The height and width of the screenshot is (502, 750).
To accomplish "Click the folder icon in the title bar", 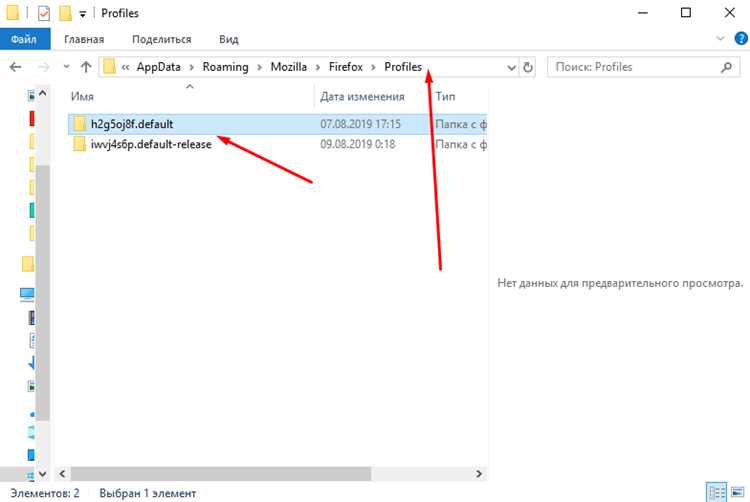I will pyautogui.click(x=13, y=13).
